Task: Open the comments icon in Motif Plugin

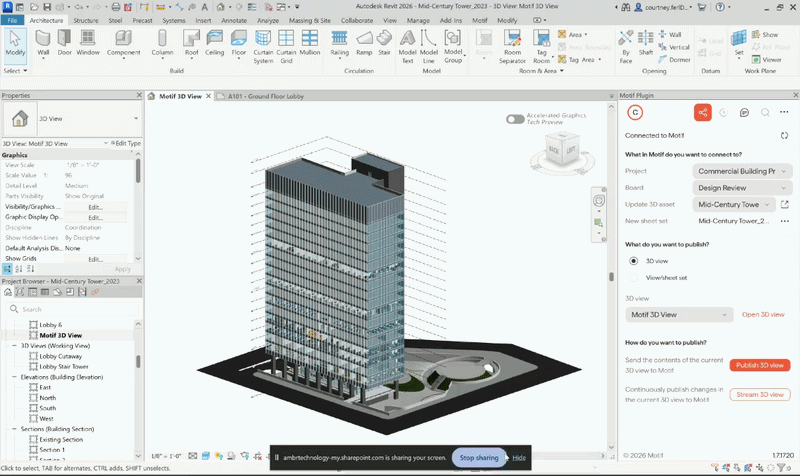Action: tap(744, 112)
